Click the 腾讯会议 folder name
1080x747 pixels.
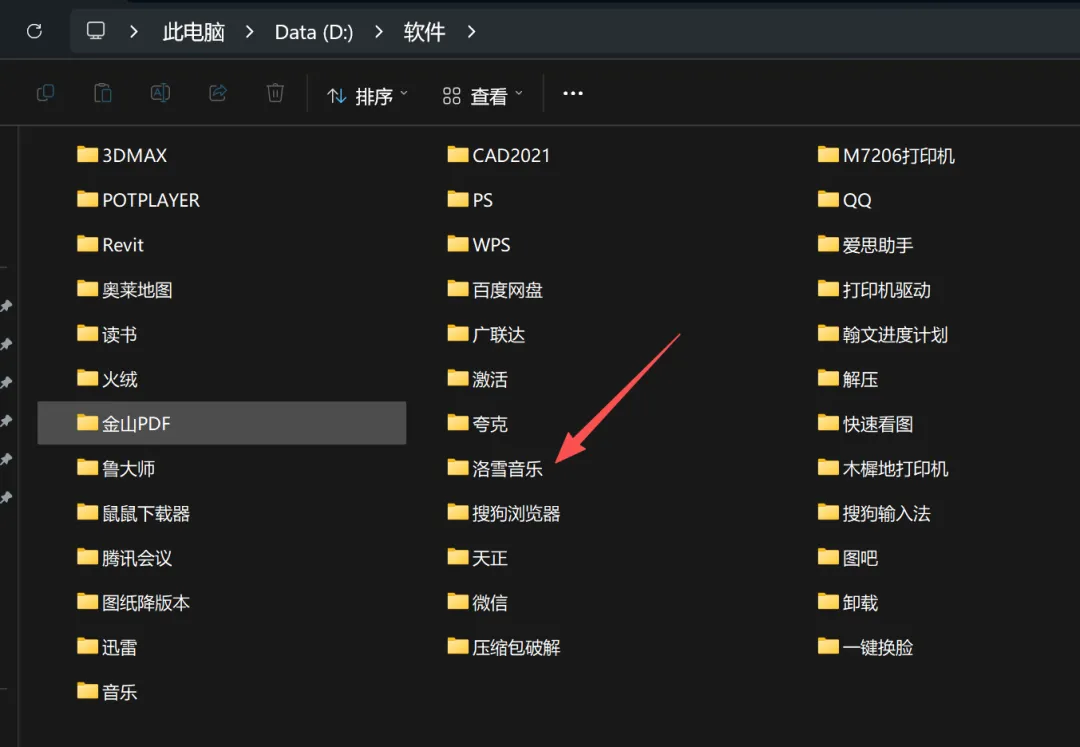(x=137, y=558)
